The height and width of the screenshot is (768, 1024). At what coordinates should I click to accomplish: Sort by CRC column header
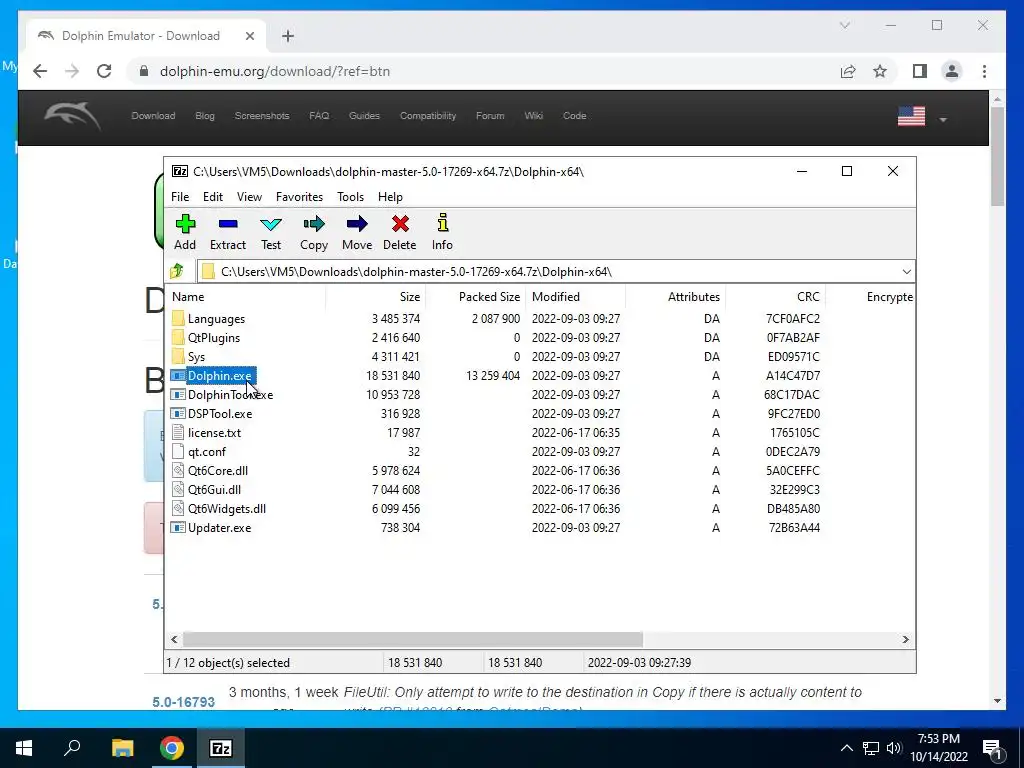(776, 296)
